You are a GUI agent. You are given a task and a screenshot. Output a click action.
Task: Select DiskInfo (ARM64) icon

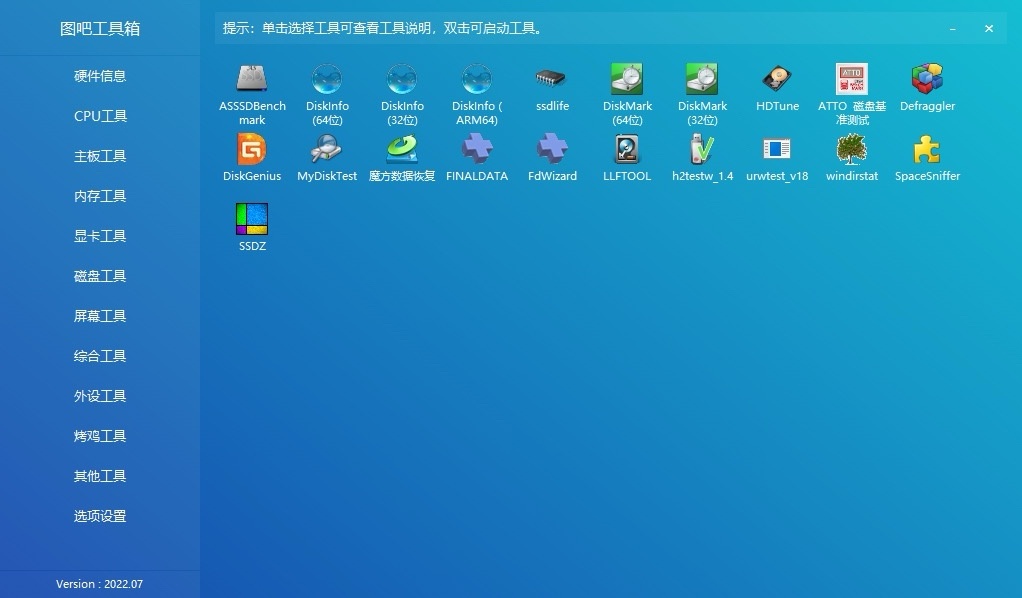coord(477,79)
